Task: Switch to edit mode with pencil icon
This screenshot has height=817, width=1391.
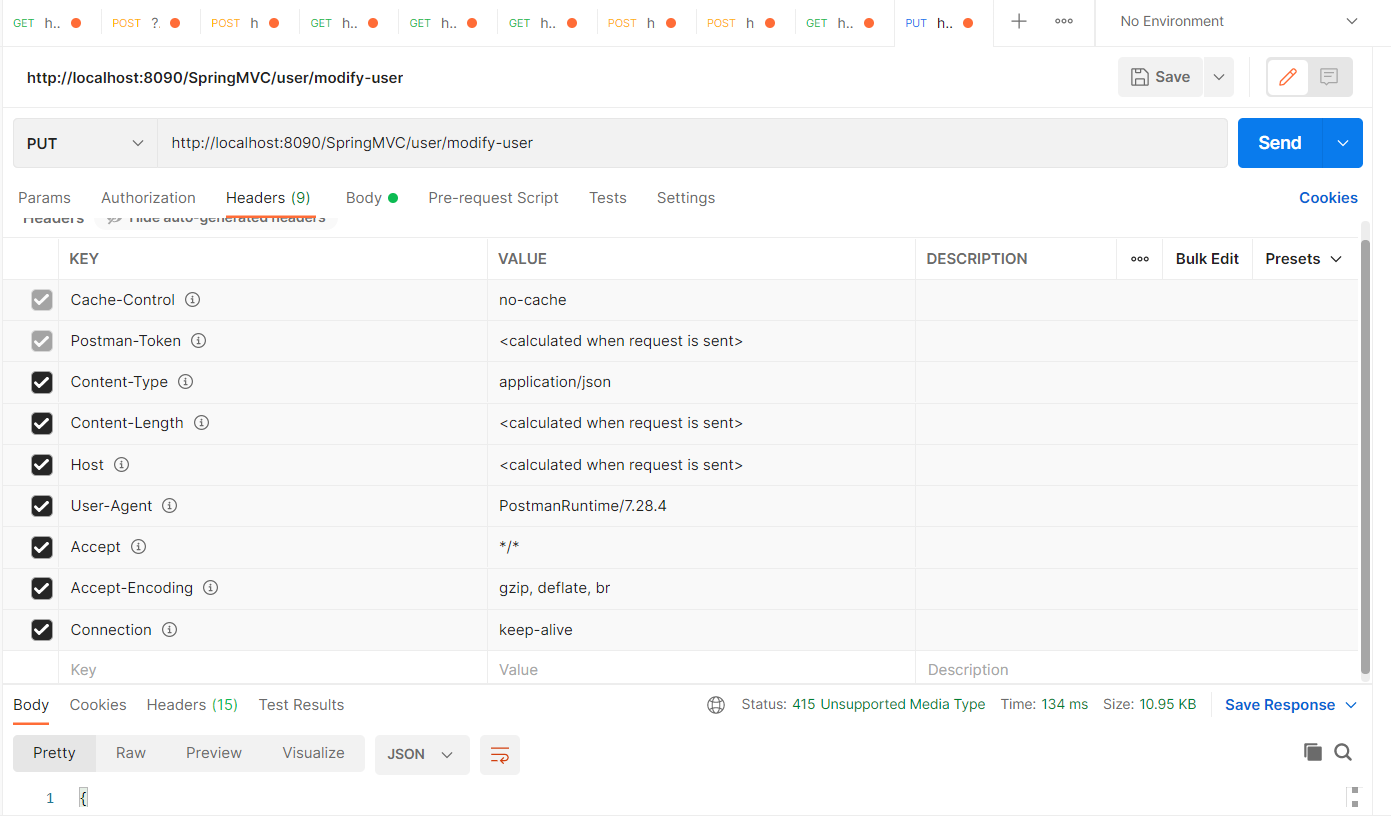Action: pyautogui.click(x=1288, y=77)
